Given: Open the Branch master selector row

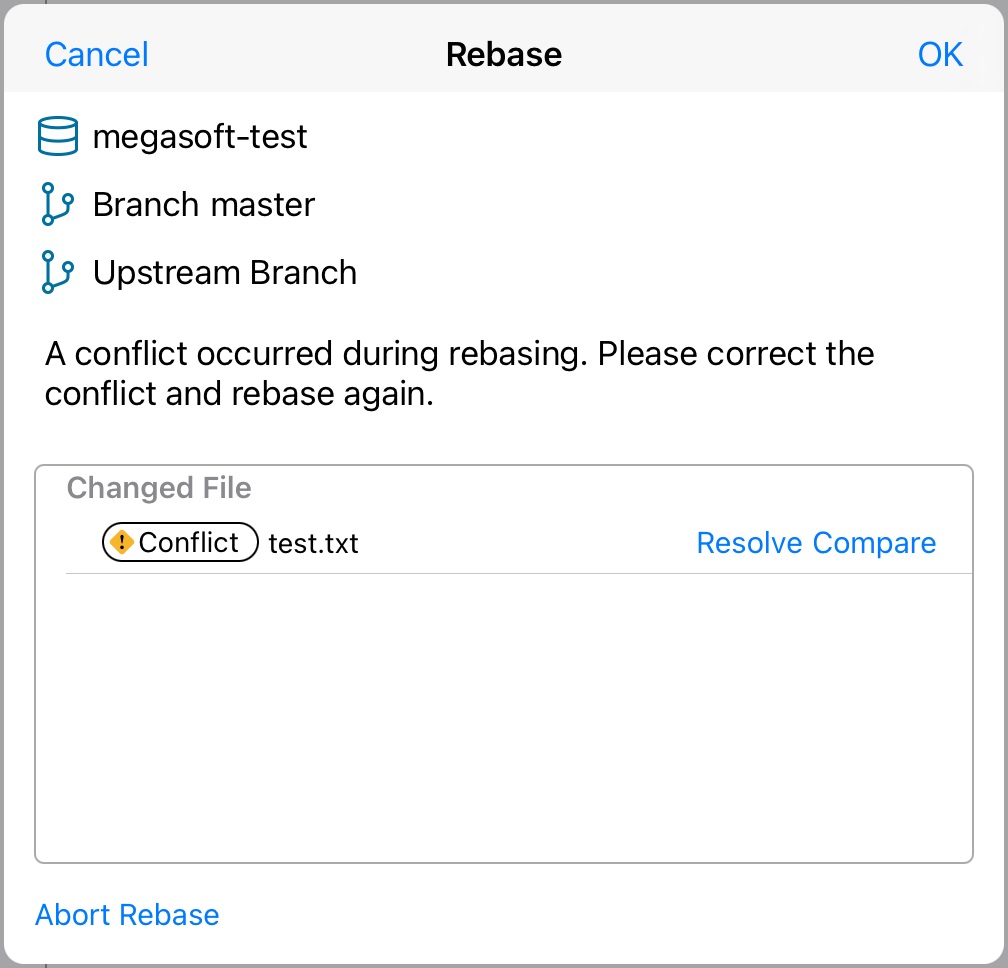Looking at the screenshot, I should pyautogui.click(x=203, y=204).
